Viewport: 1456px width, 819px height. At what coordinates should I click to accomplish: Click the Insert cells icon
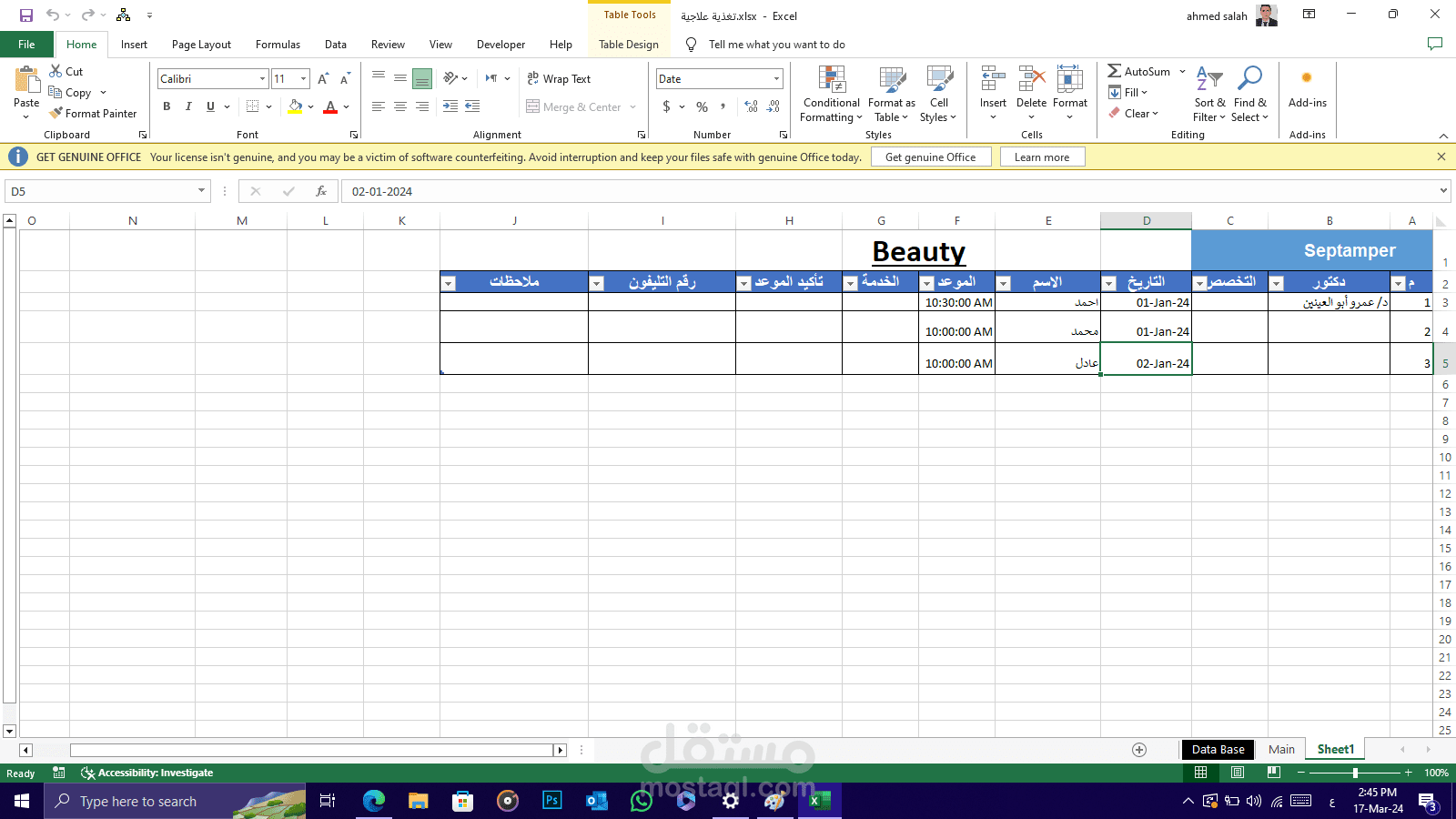(993, 79)
